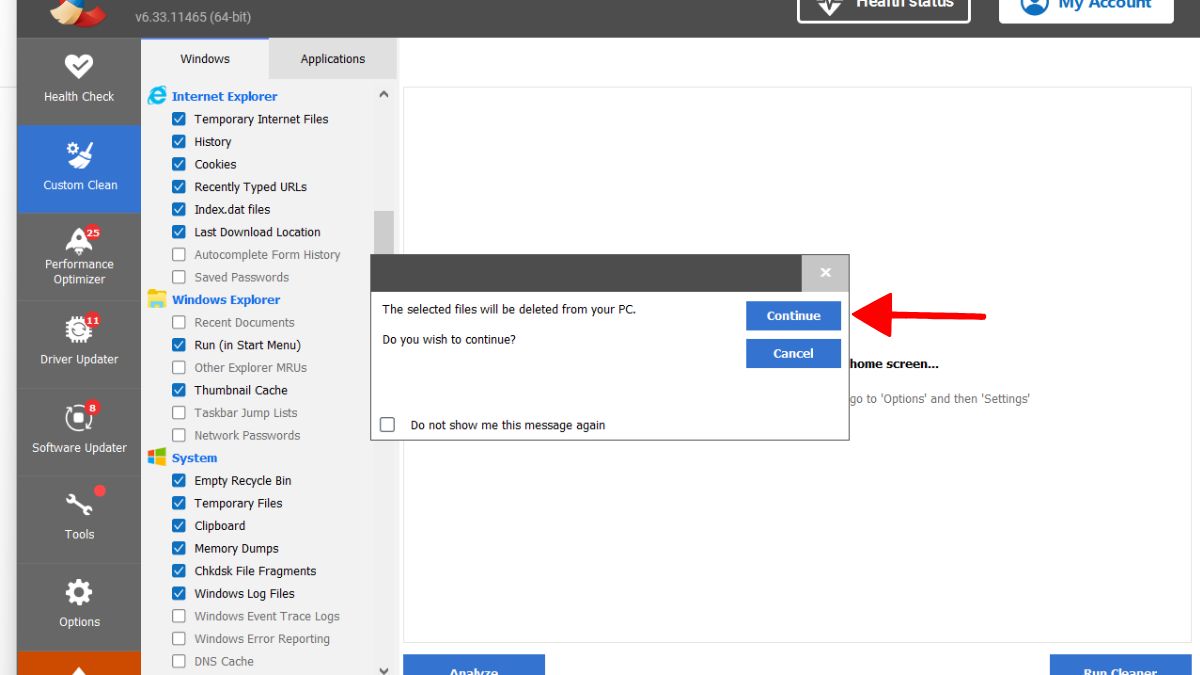The width and height of the screenshot is (1200, 675).
Task: Open Performance Optimizer rocket icon
Action: click(79, 240)
